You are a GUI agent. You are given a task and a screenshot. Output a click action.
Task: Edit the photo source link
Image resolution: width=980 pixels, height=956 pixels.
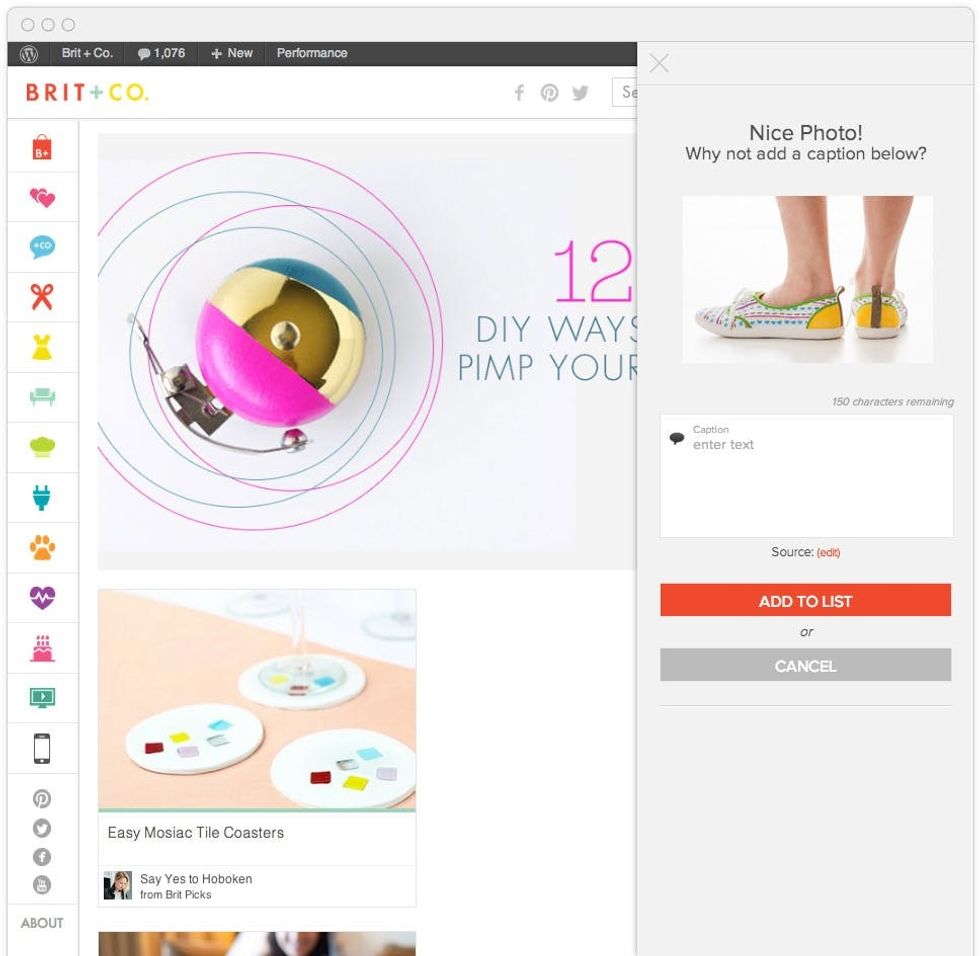click(x=828, y=552)
